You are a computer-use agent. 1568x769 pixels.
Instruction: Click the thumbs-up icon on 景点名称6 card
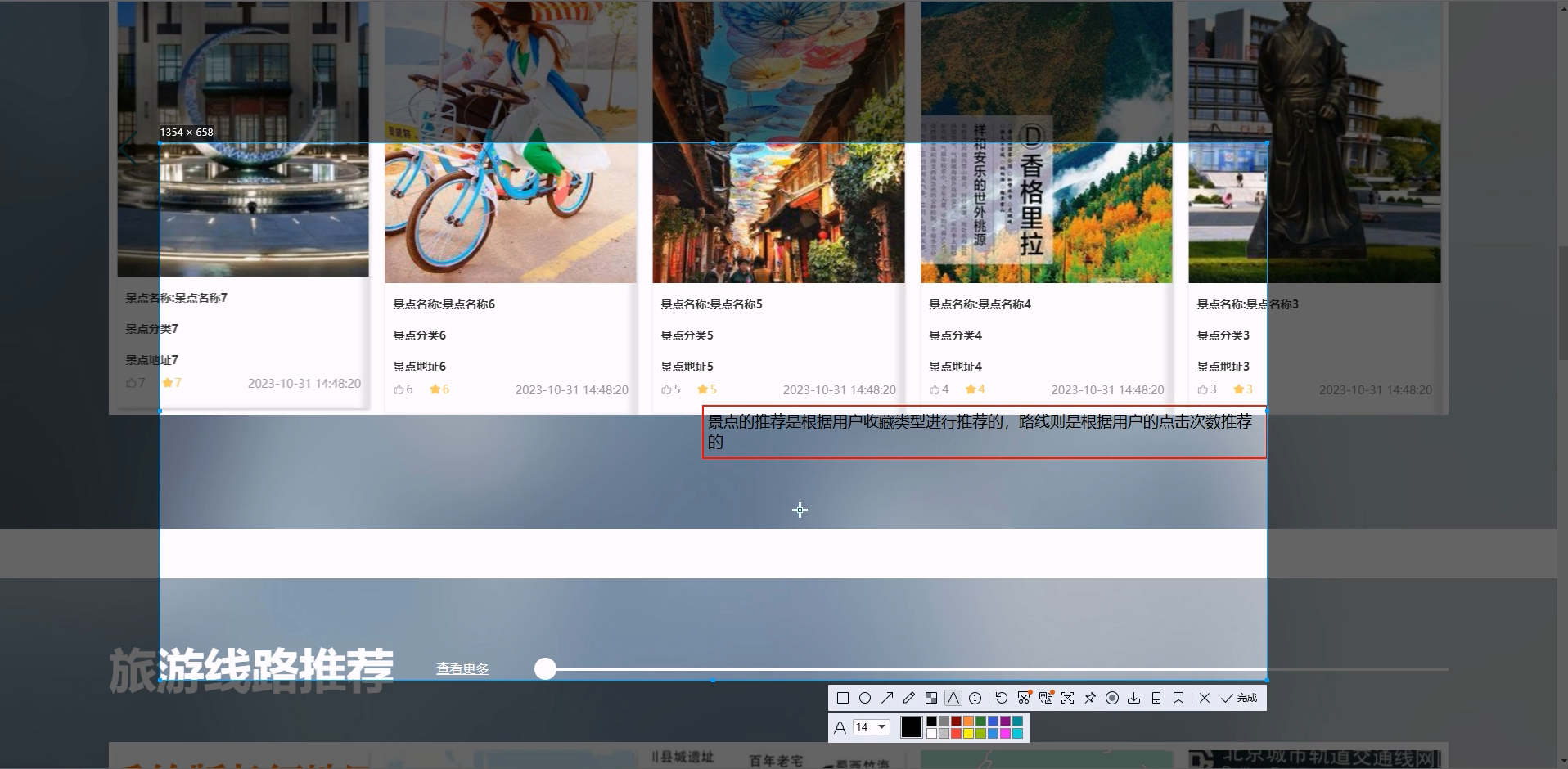tap(399, 389)
